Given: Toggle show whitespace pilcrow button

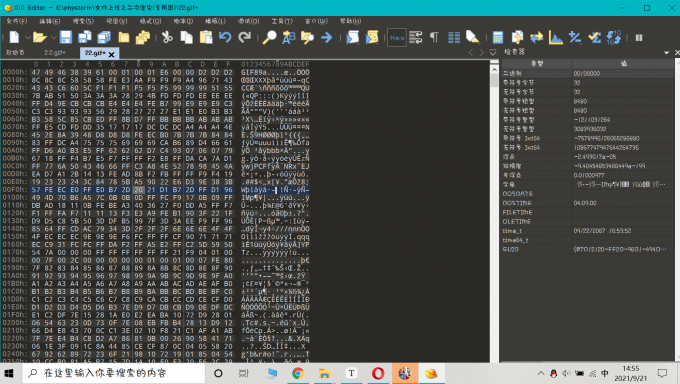Looking at the screenshot, I should [x=434, y=37].
